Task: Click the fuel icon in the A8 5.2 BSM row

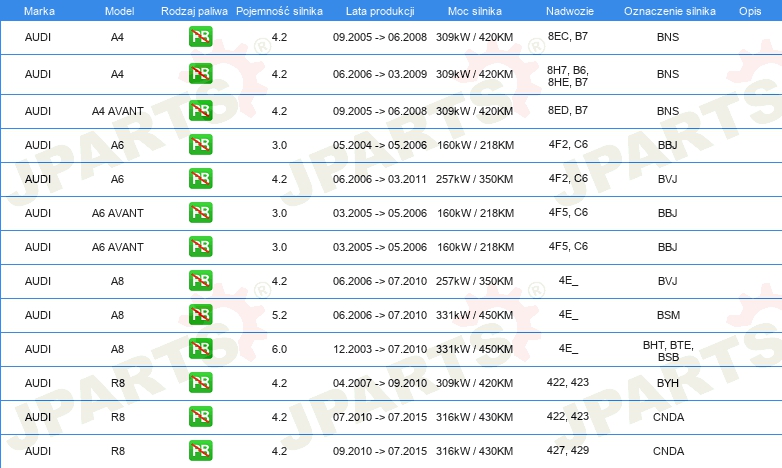Action: click(x=200, y=314)
